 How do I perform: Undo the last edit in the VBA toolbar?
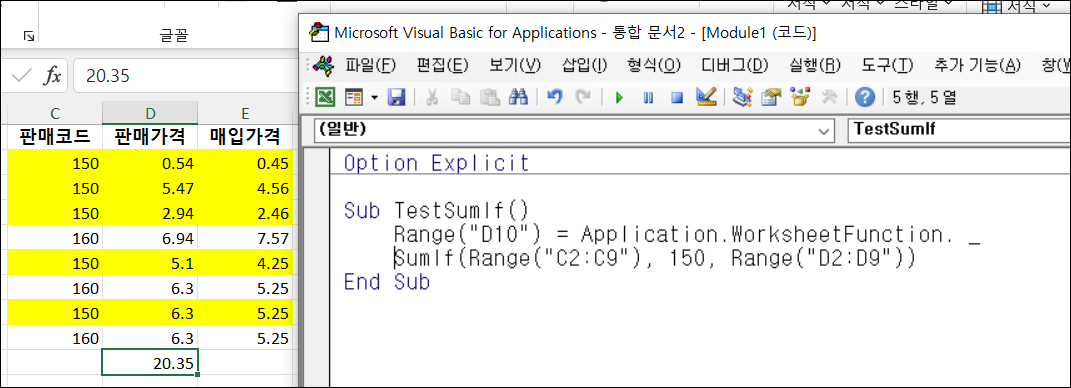(x=555, y=98)
